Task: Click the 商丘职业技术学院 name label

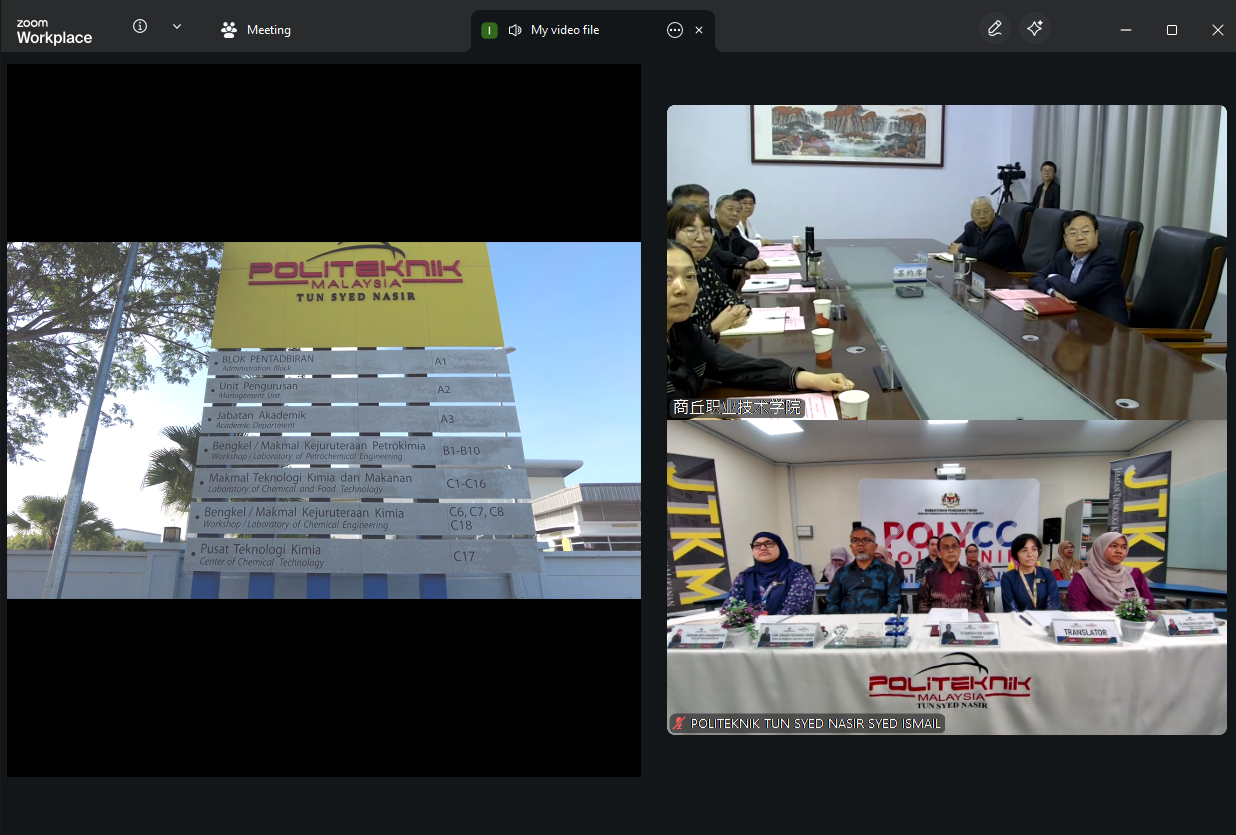Action: pyautogui.click(x=737, y=408)
